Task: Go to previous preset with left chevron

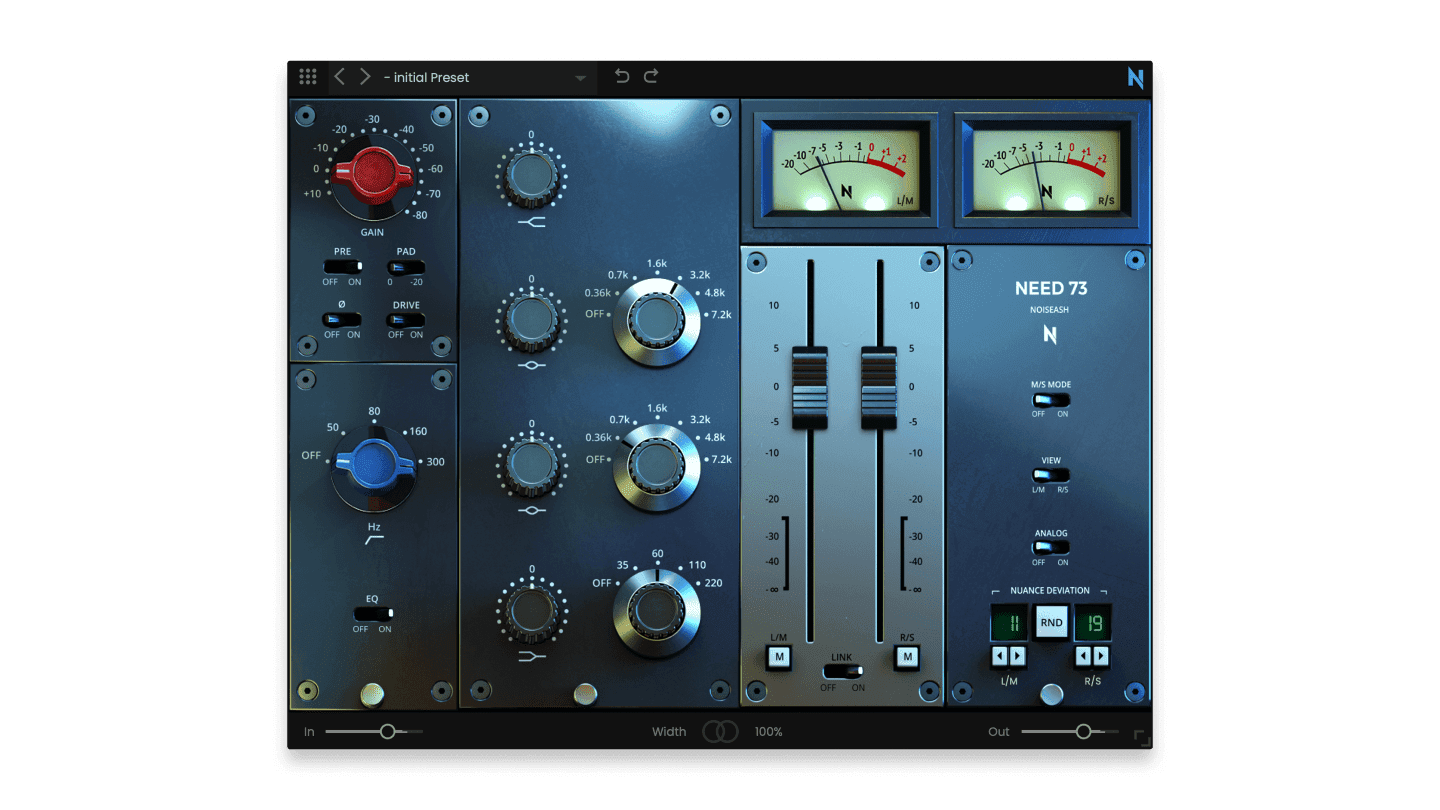Action: pos(339,76)
